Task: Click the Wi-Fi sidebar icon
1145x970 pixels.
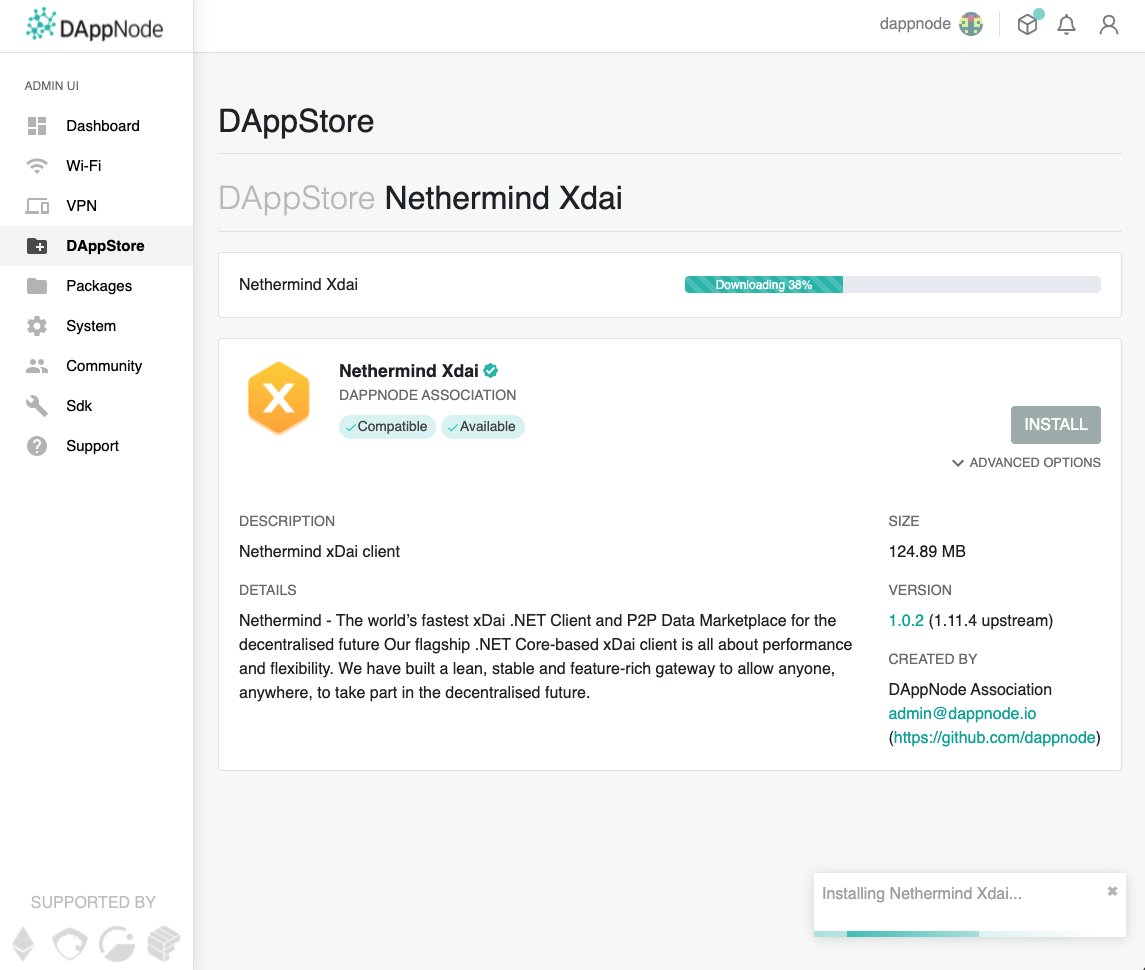Action: click(37, 166)
